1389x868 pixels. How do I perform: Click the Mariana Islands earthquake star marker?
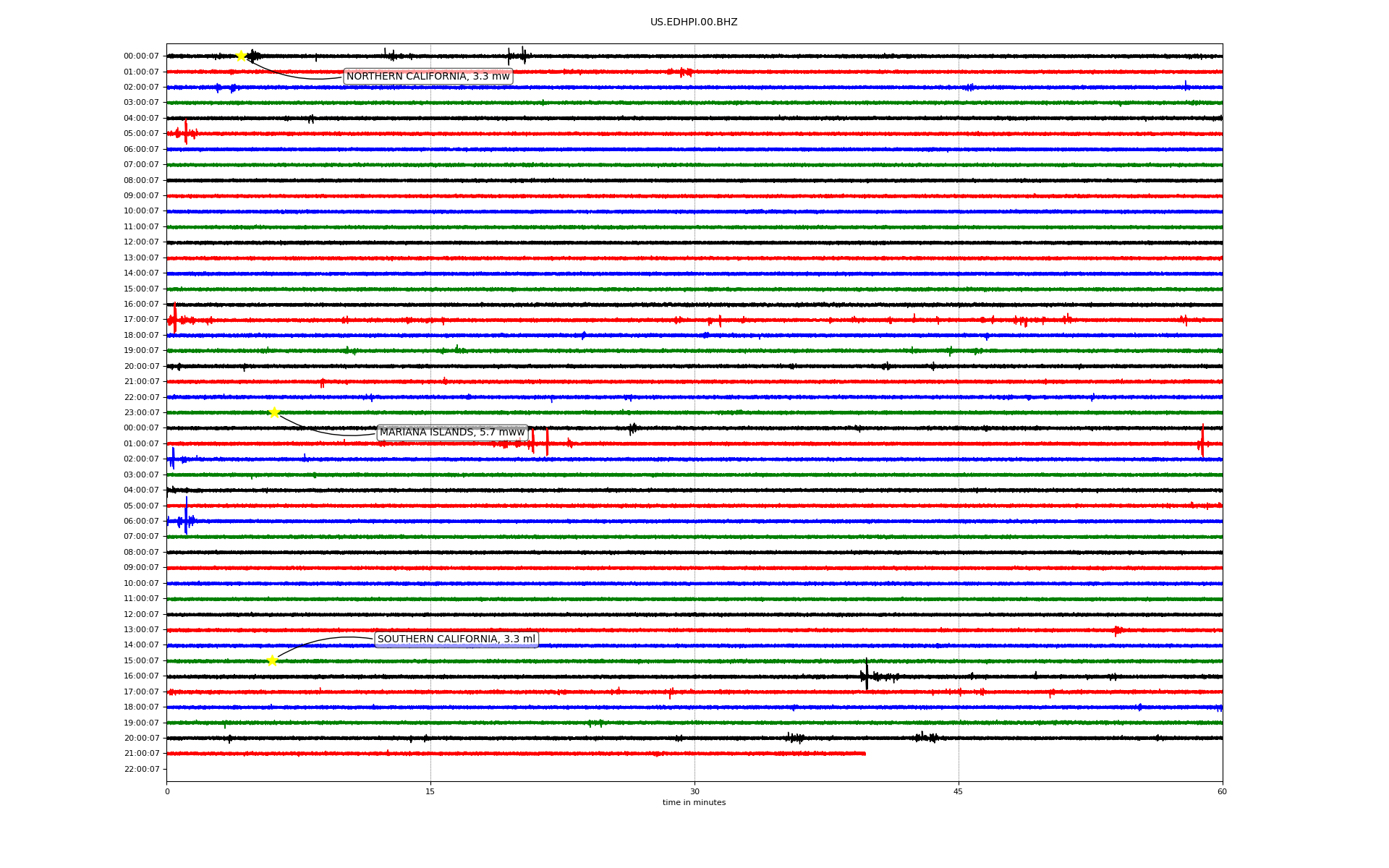click(x=274, y=412)
